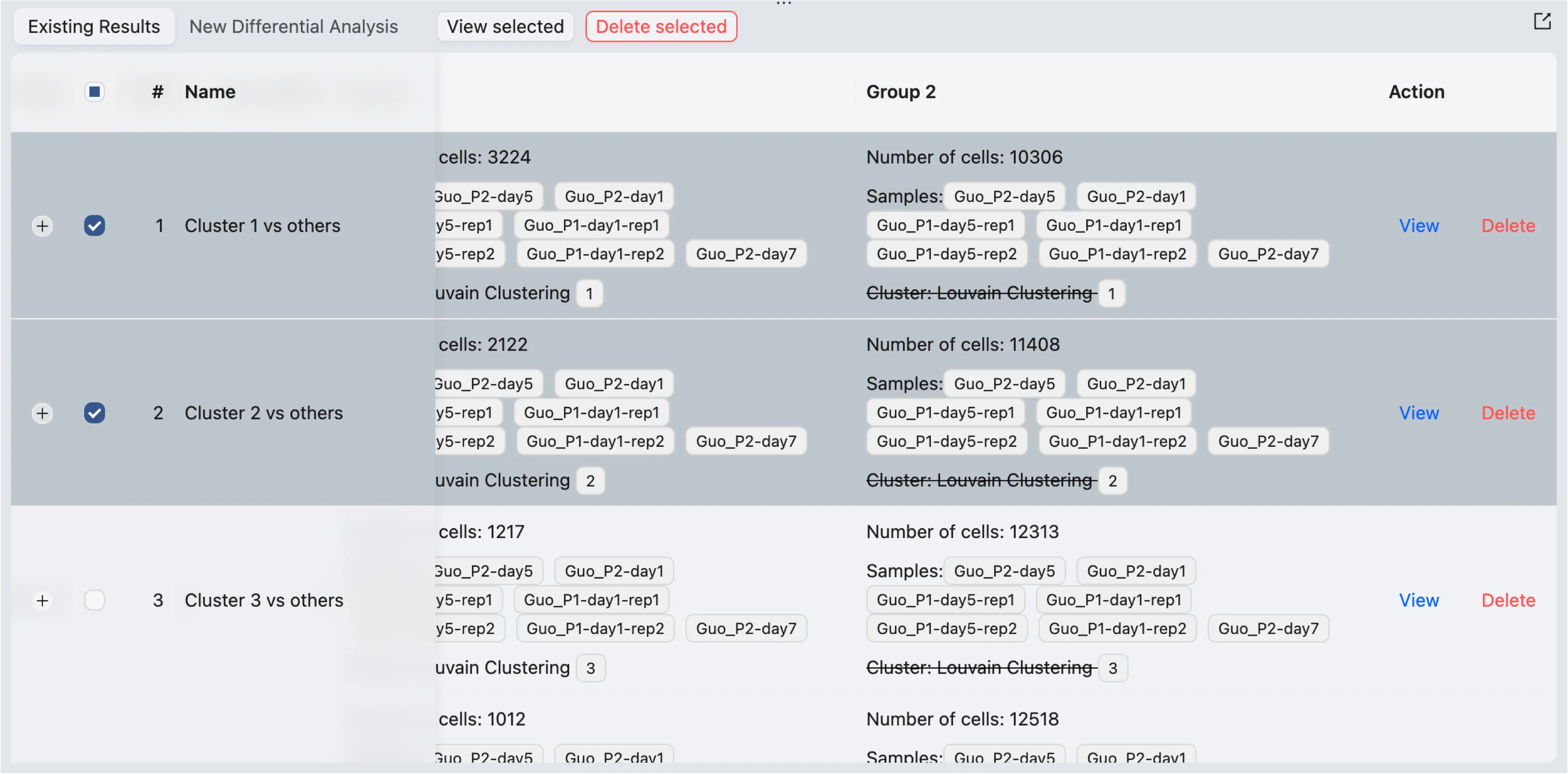Click Guo_P2-day7 tag in row 1 Group 2
Image resolution: width=1568 pixels, height=774 pixels.
click(1268, 254)
